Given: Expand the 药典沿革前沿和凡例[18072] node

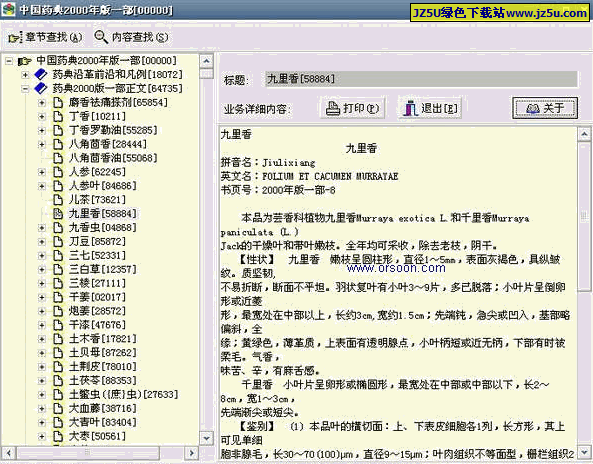Looking at the screenshot, I should (x=25, y=74).
